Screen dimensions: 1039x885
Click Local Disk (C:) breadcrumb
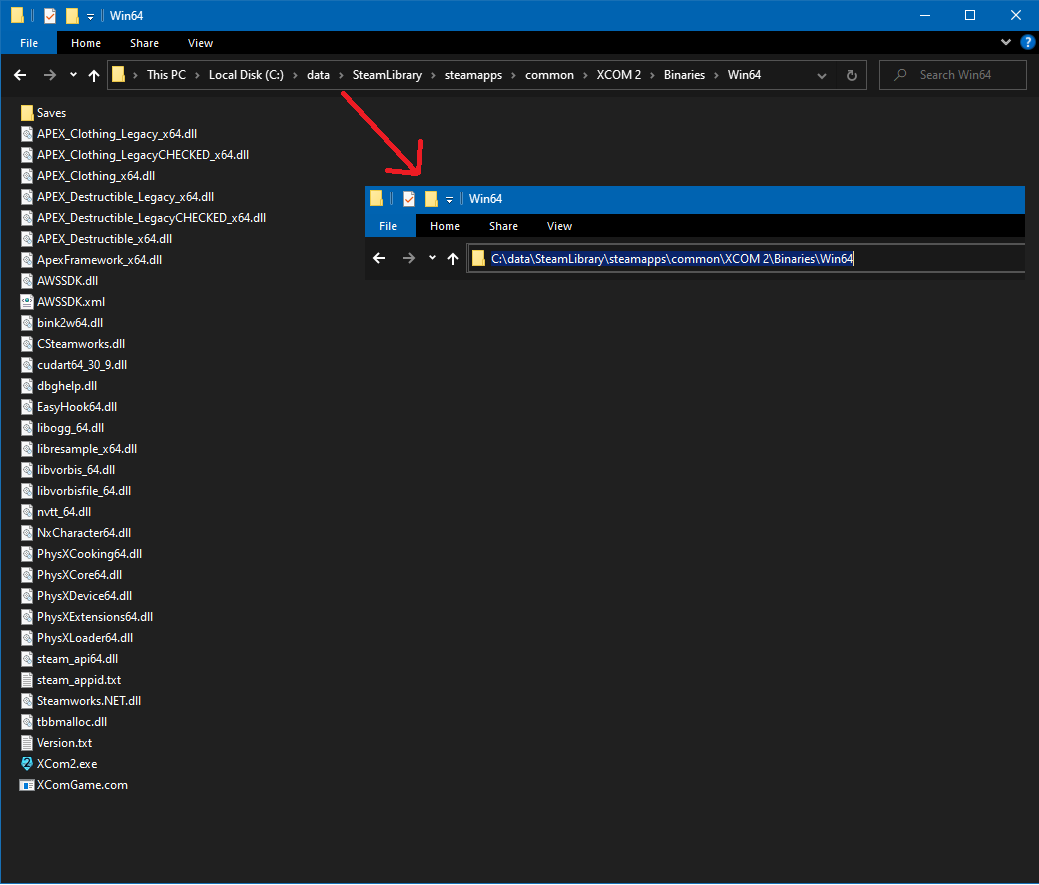(246, 75)
